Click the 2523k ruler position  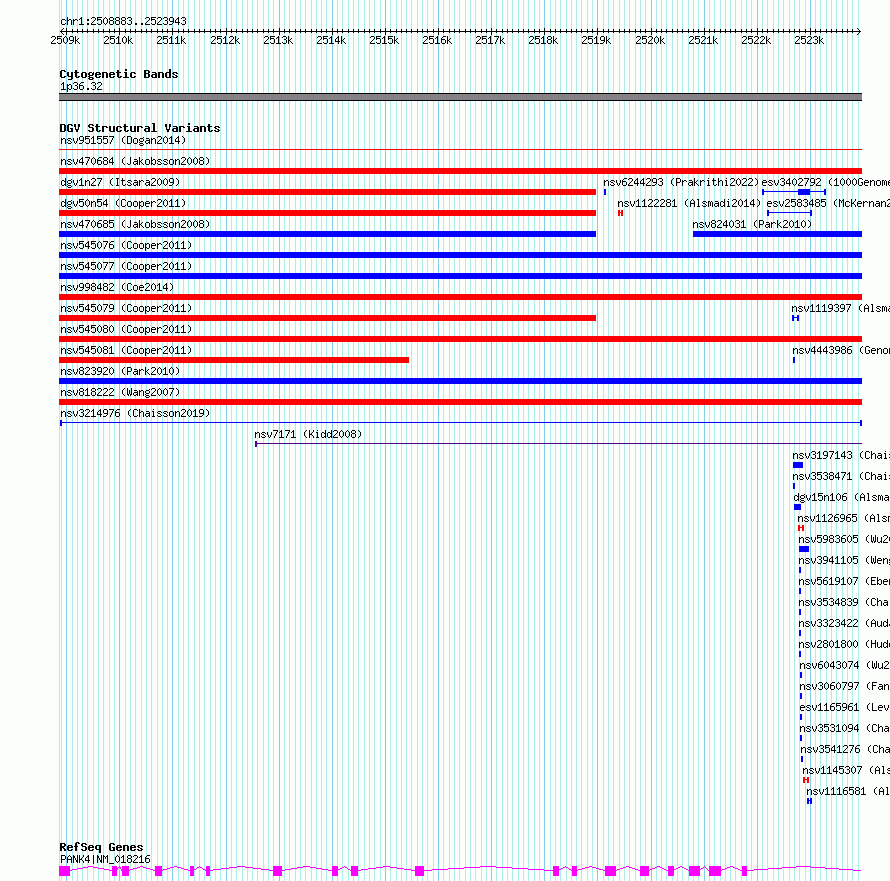click(809, 40)
